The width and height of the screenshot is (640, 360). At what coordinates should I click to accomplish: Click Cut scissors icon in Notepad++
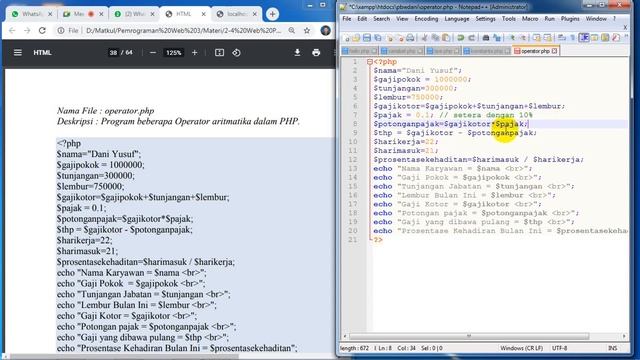pyautogui.click(x=424, y=38)
